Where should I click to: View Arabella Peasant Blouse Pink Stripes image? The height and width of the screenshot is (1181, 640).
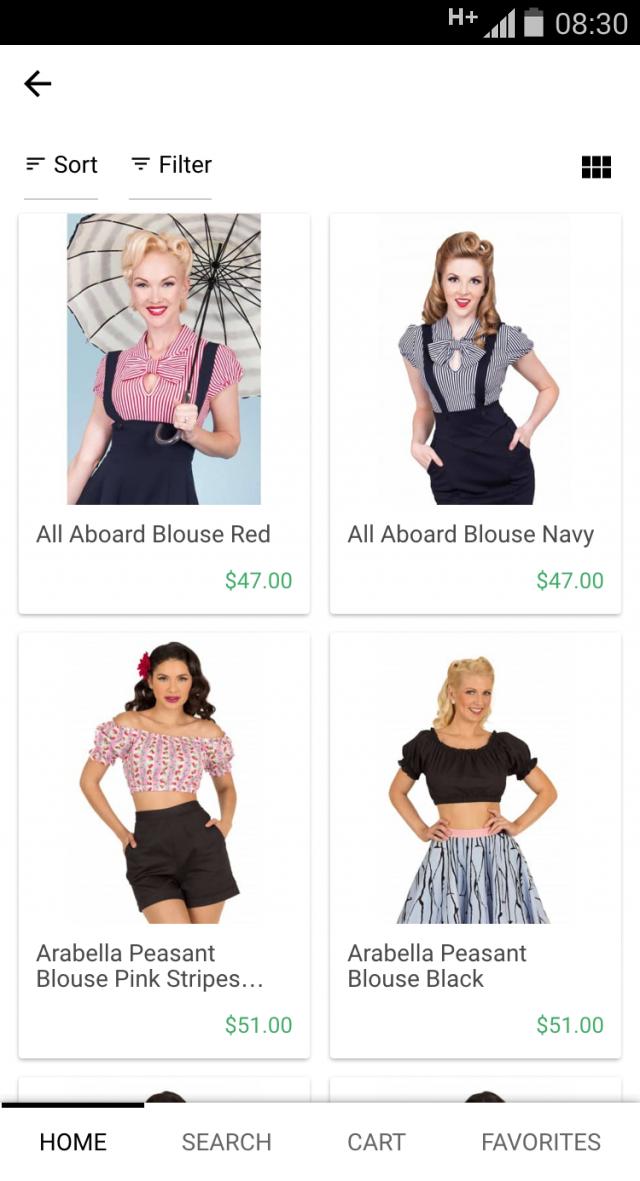coord(164,778)
